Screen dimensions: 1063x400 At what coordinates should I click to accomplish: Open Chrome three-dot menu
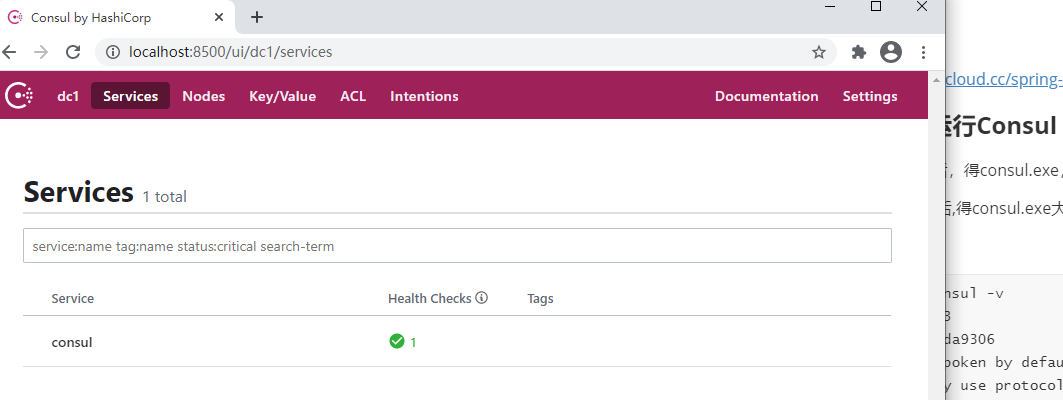(x=922, y=52)
